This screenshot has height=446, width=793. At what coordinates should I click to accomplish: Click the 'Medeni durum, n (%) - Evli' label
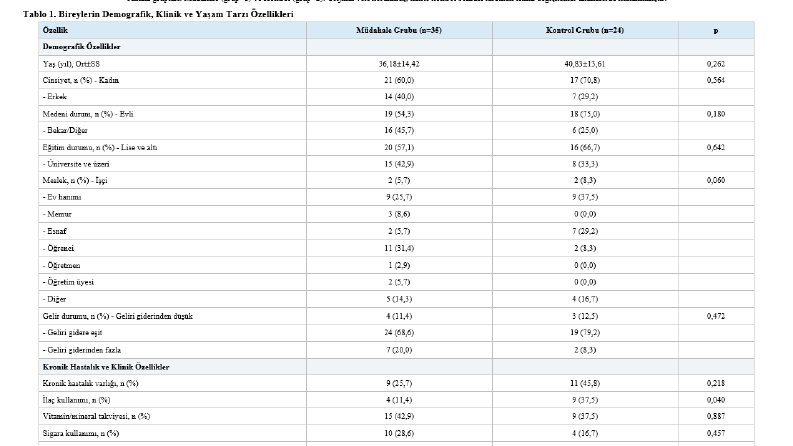pos(88,114)
